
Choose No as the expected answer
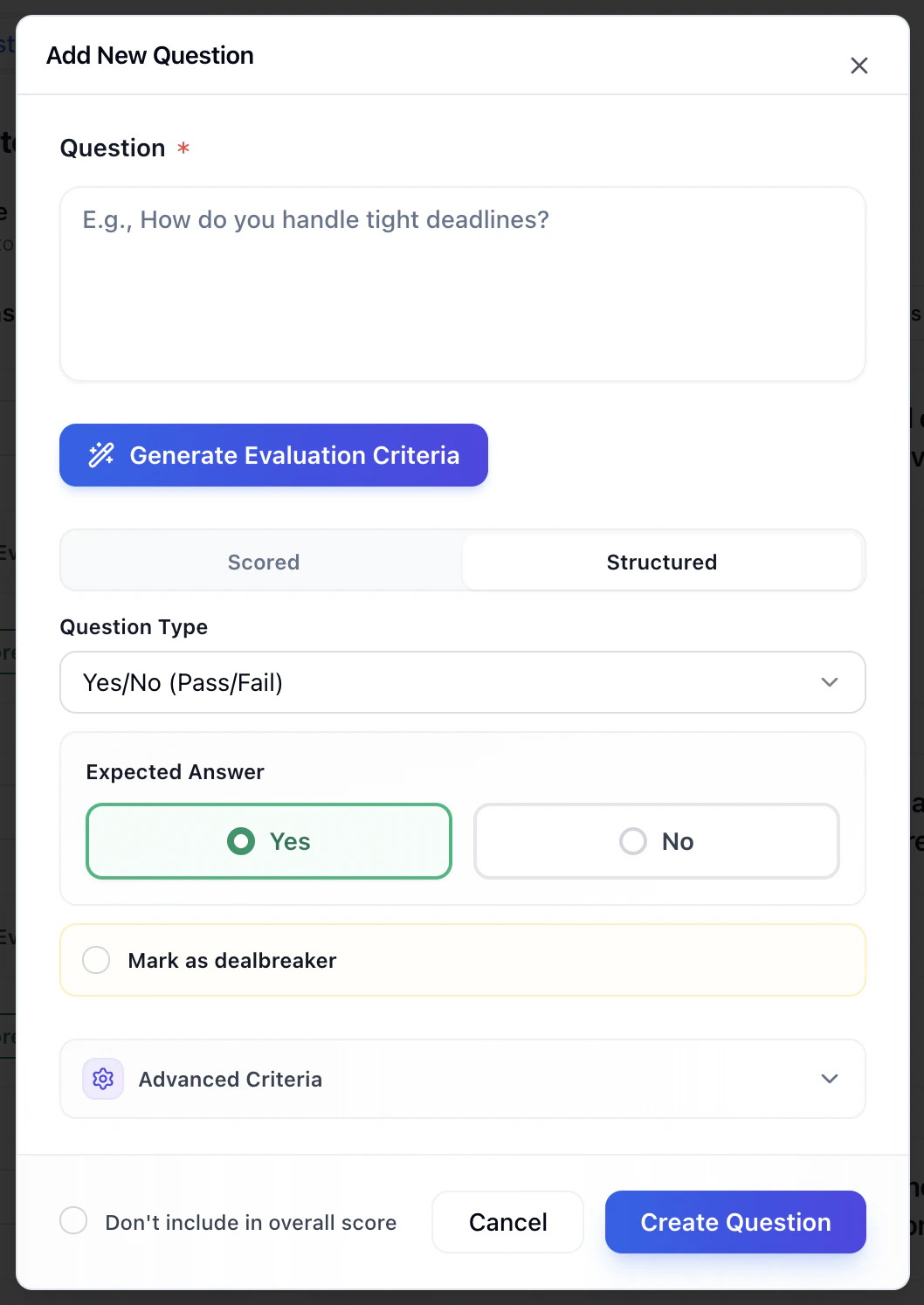(656, 841)
